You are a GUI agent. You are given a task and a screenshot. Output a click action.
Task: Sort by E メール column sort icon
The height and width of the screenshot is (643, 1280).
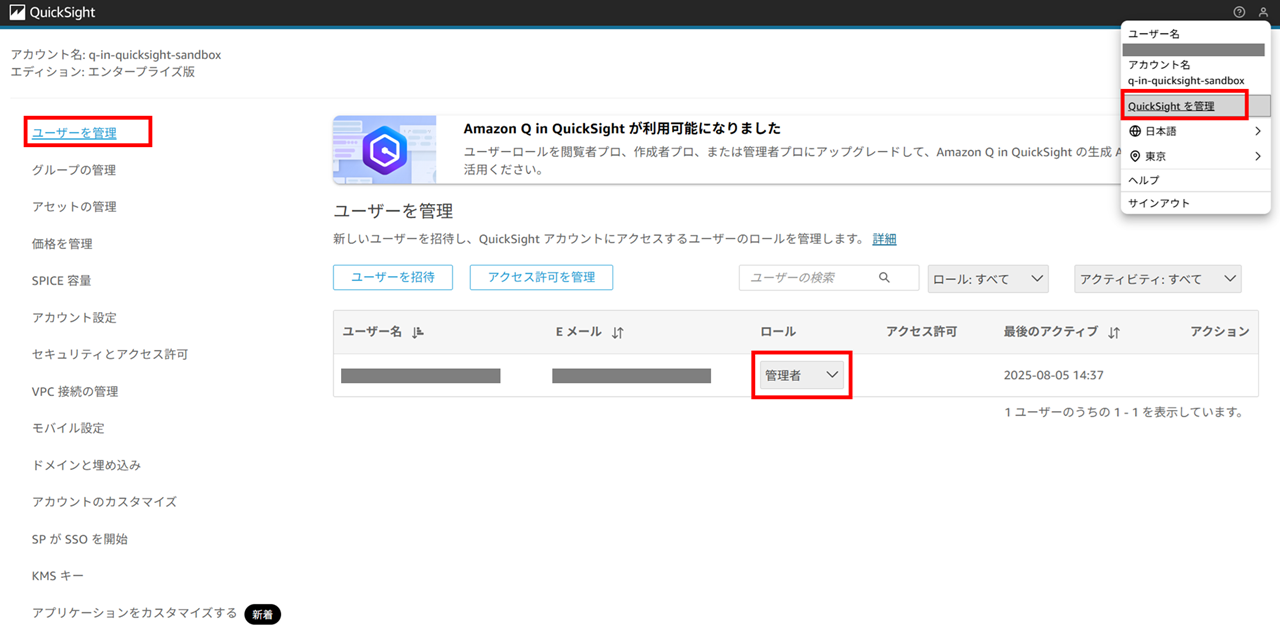click(617, 332)
